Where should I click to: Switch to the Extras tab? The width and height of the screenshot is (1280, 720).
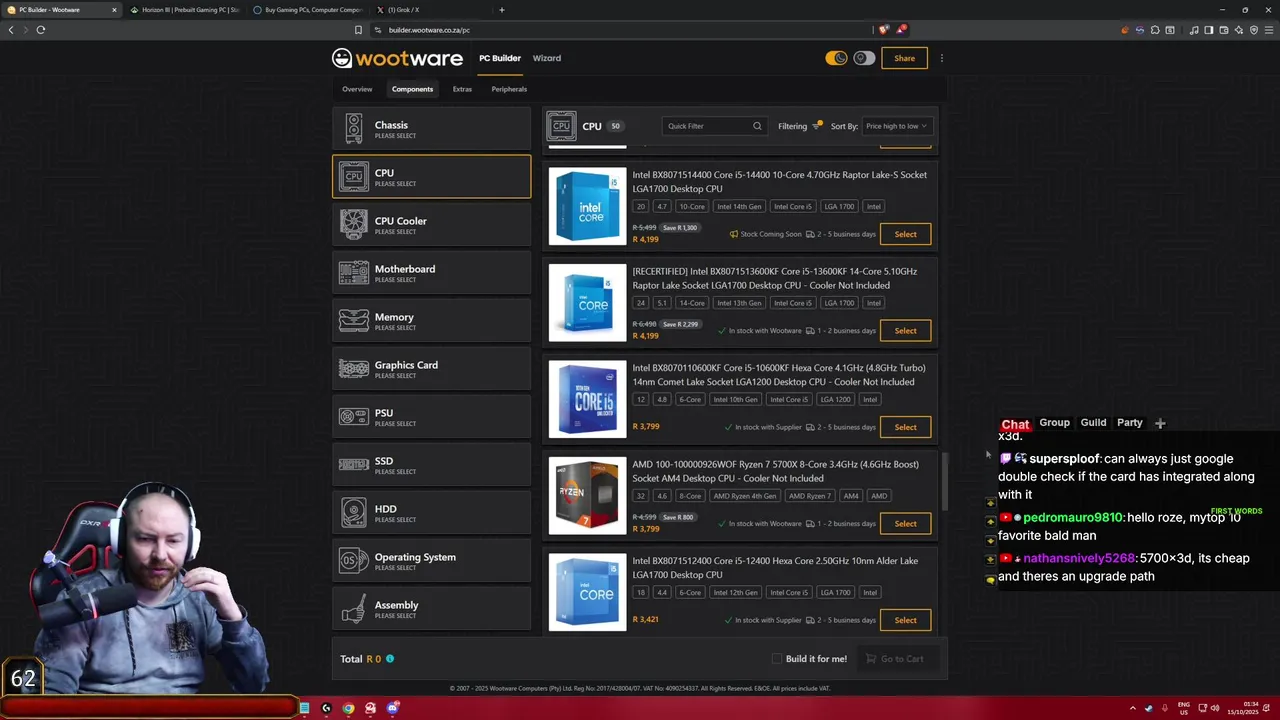462,89
